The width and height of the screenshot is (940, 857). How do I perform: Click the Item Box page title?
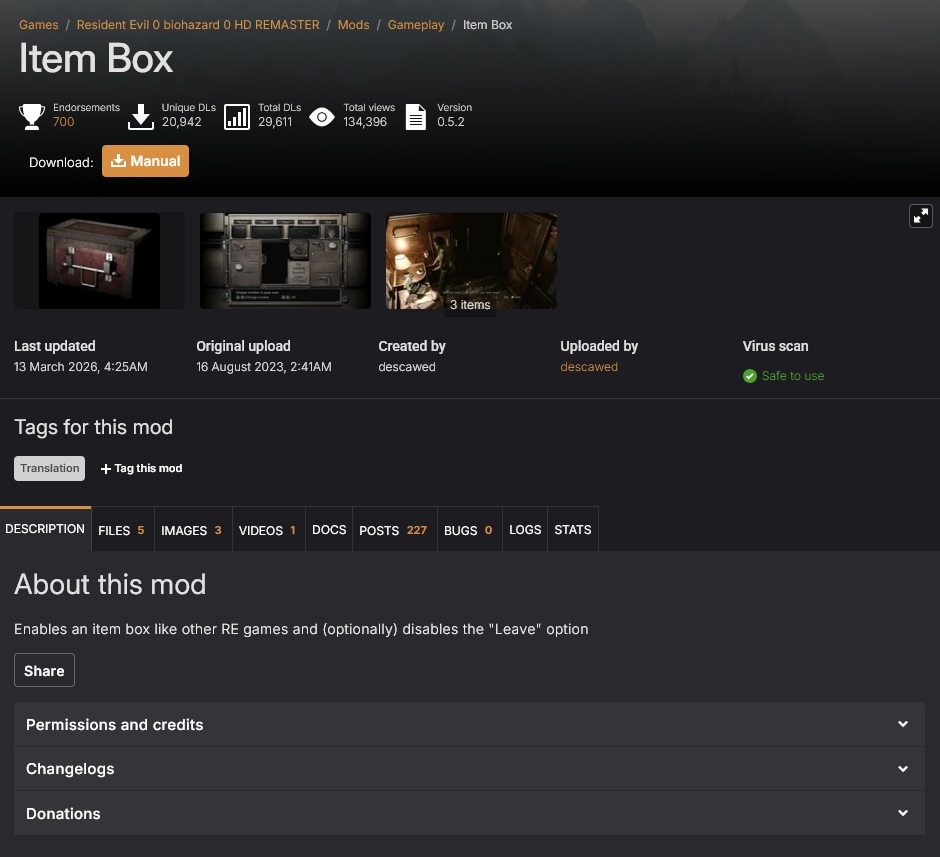(96, 59)
